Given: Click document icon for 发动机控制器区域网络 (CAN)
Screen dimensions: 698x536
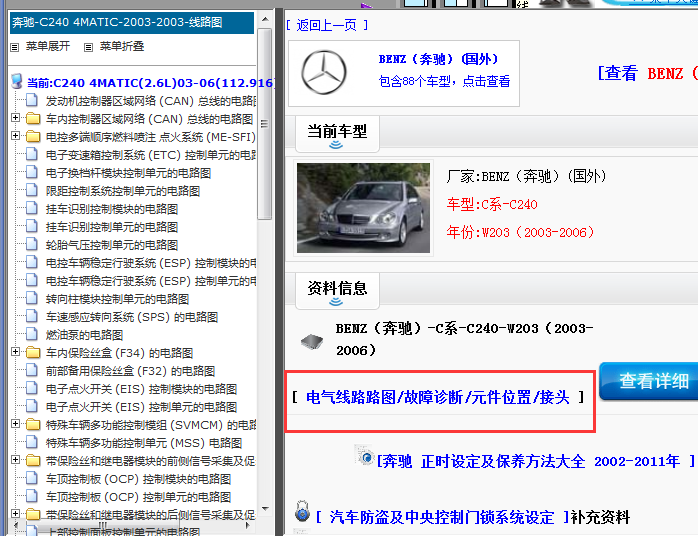Looking at the screenshot, I should [x=32, y=100].
